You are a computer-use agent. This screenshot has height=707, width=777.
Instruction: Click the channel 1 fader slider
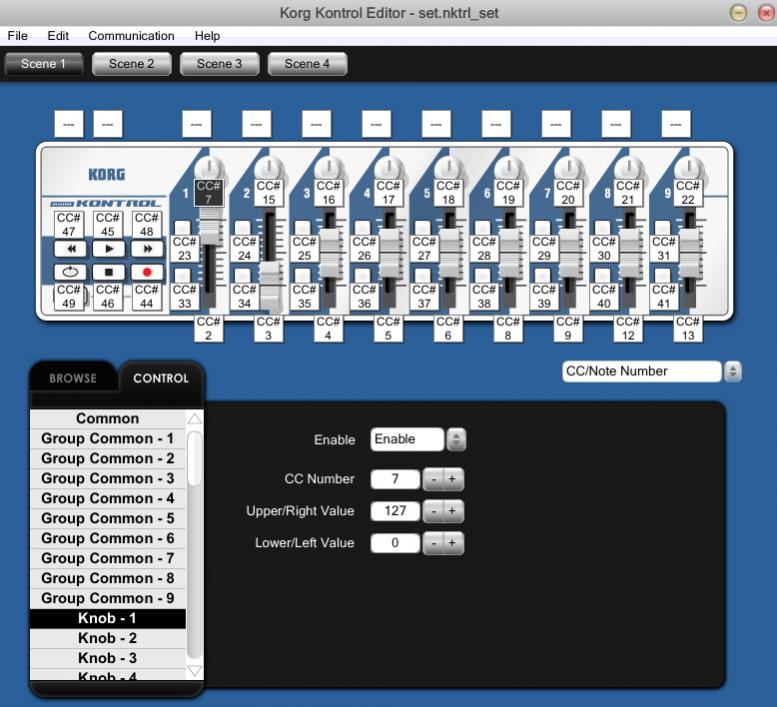(x=211, y=225)
